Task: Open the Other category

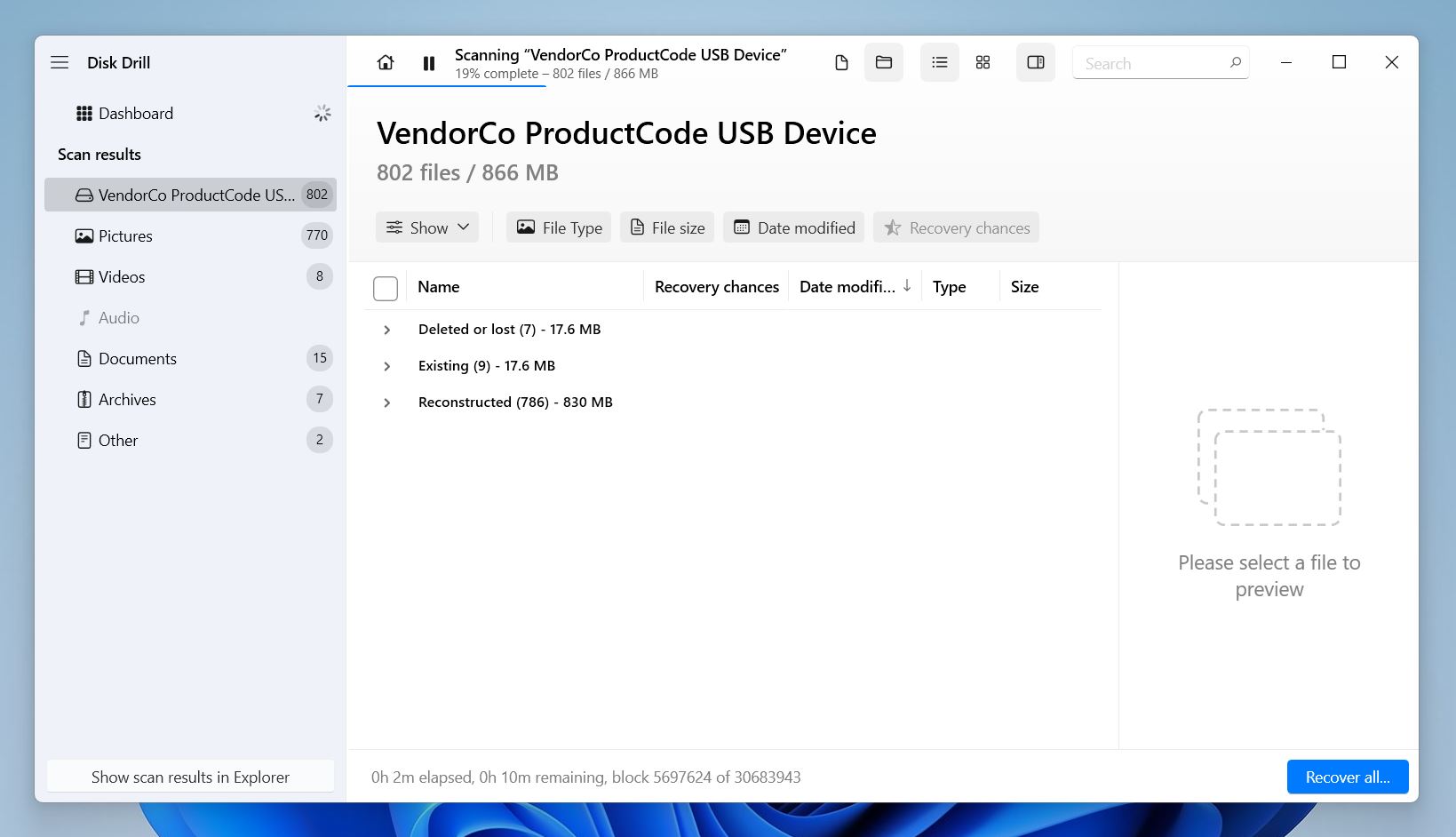Action: tap(190, 440)
